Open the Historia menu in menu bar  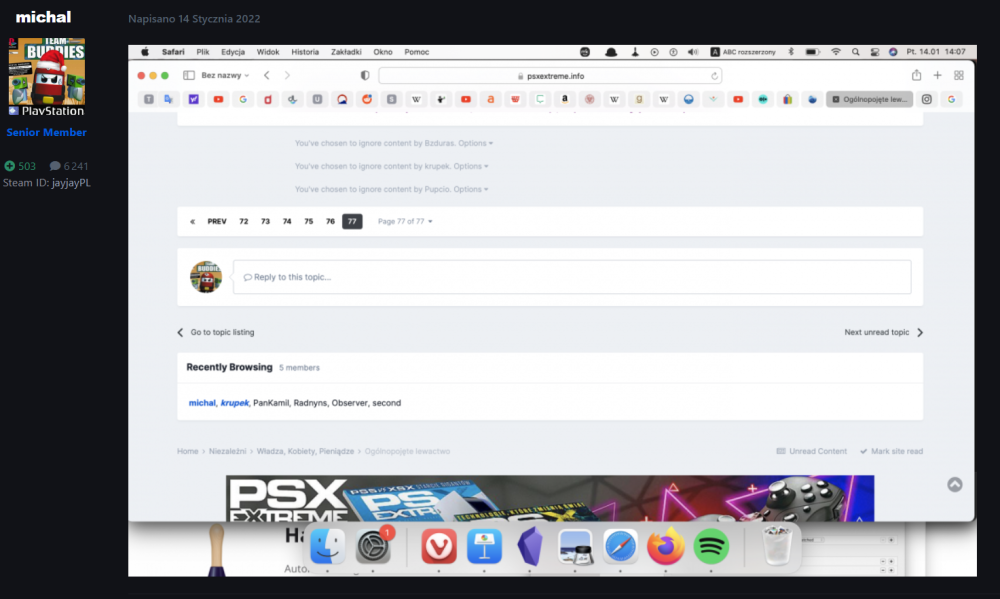click(x=305, y=52)
